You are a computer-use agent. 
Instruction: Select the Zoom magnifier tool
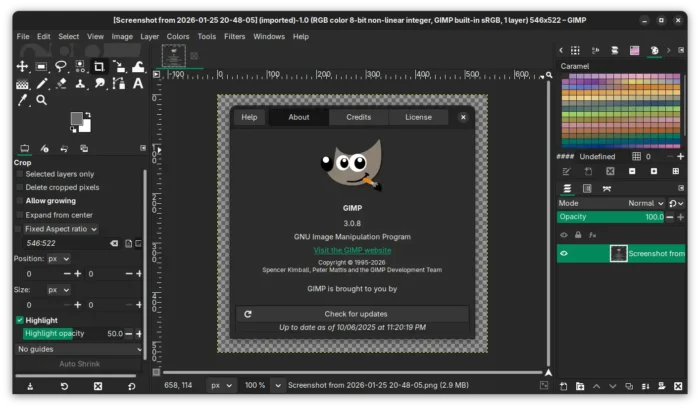42,100
